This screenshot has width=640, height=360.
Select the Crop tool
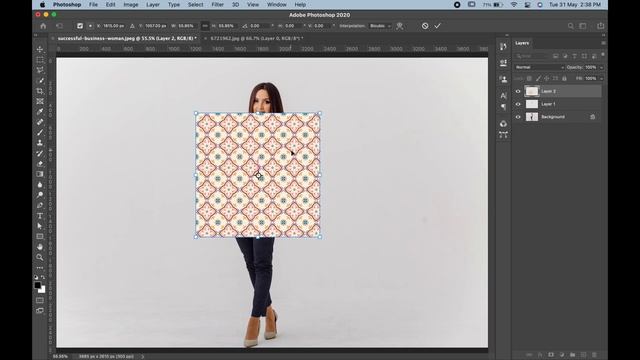click(x=40, y=91)
